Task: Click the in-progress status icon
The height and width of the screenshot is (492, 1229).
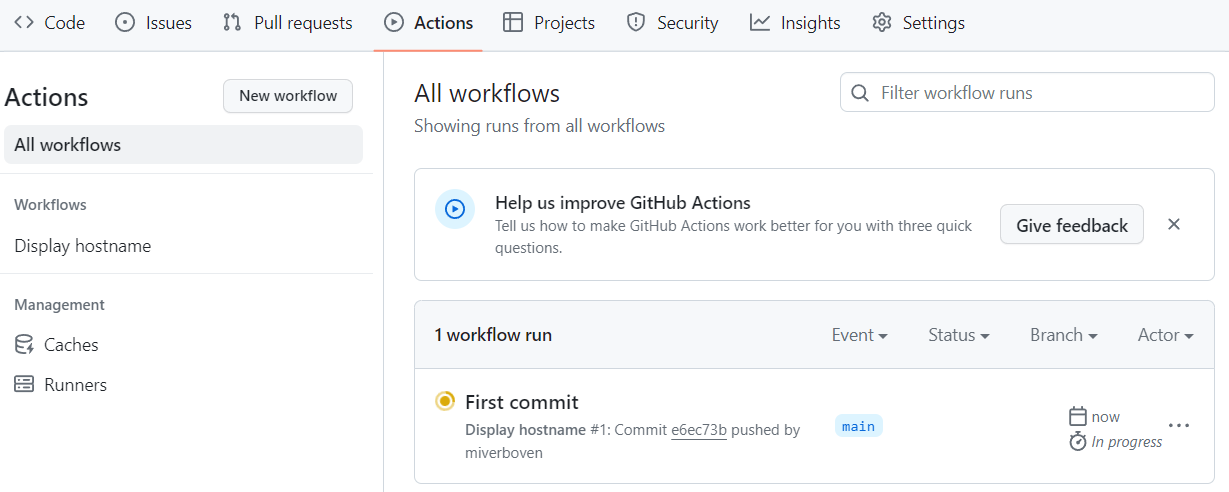Action: coord(445,401)
